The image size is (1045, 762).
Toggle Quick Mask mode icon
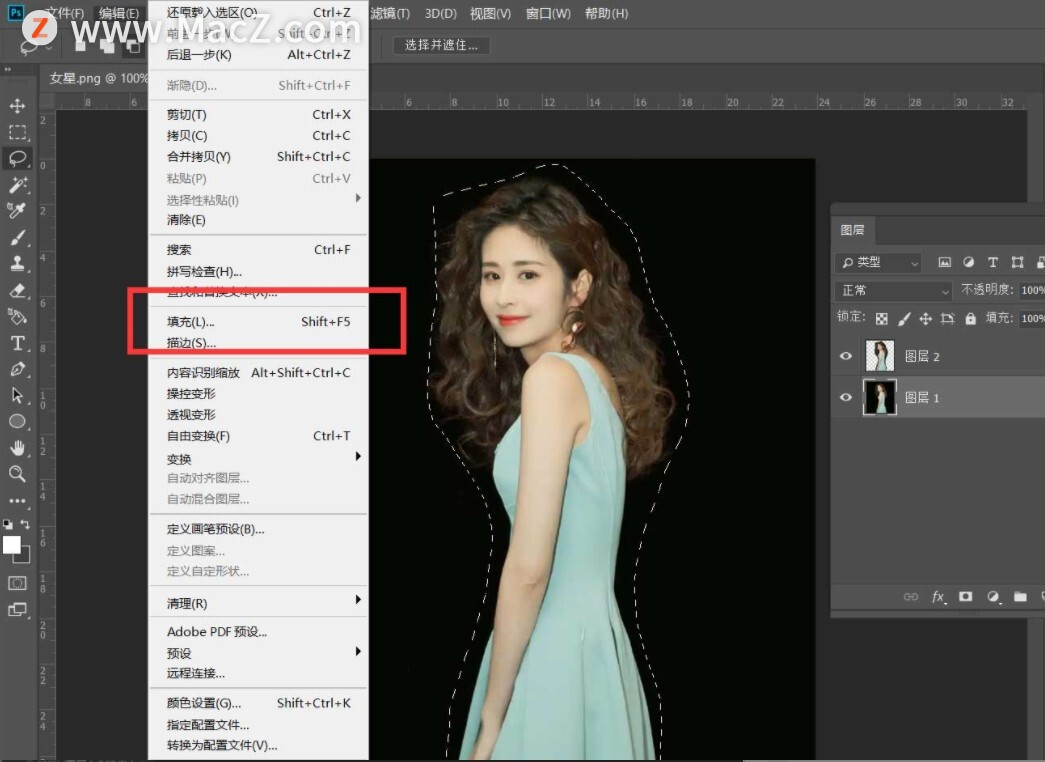click(x=17, y=583)
